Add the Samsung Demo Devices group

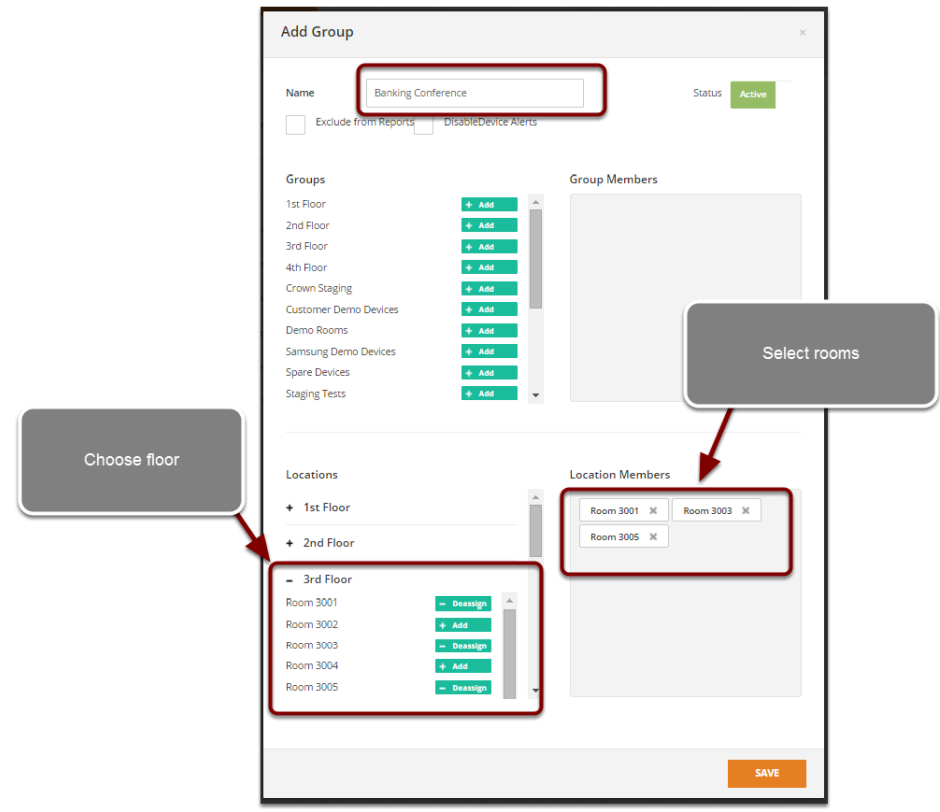click(x=488, y=351)
